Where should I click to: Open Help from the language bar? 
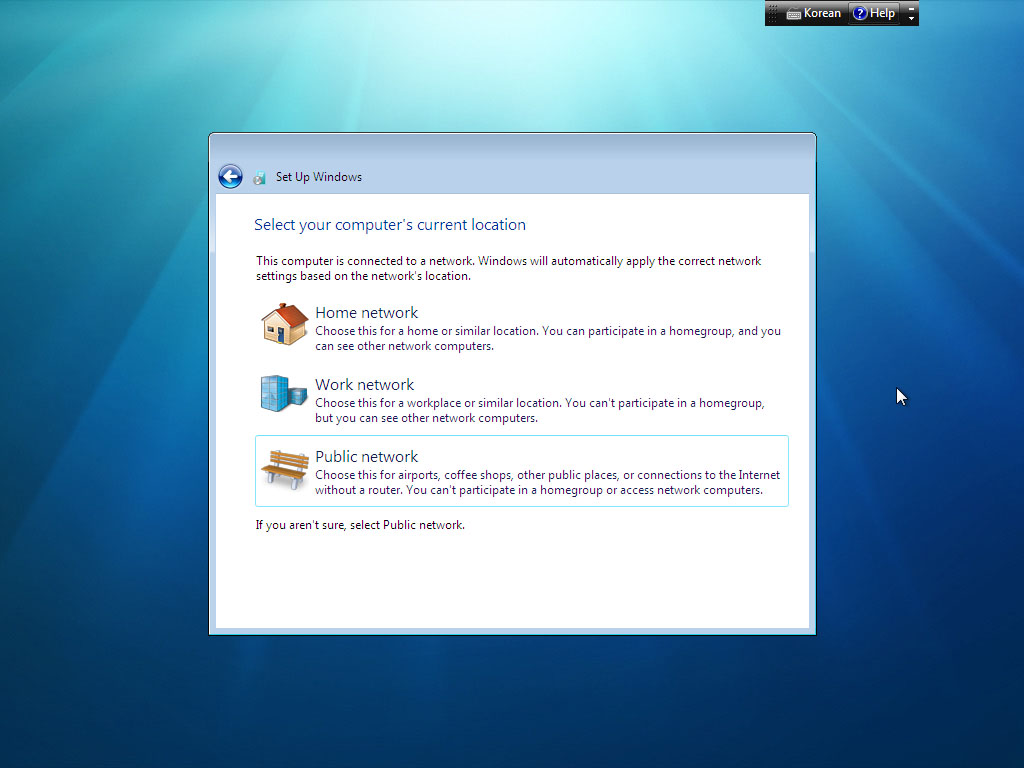click(x=874, y=13)
